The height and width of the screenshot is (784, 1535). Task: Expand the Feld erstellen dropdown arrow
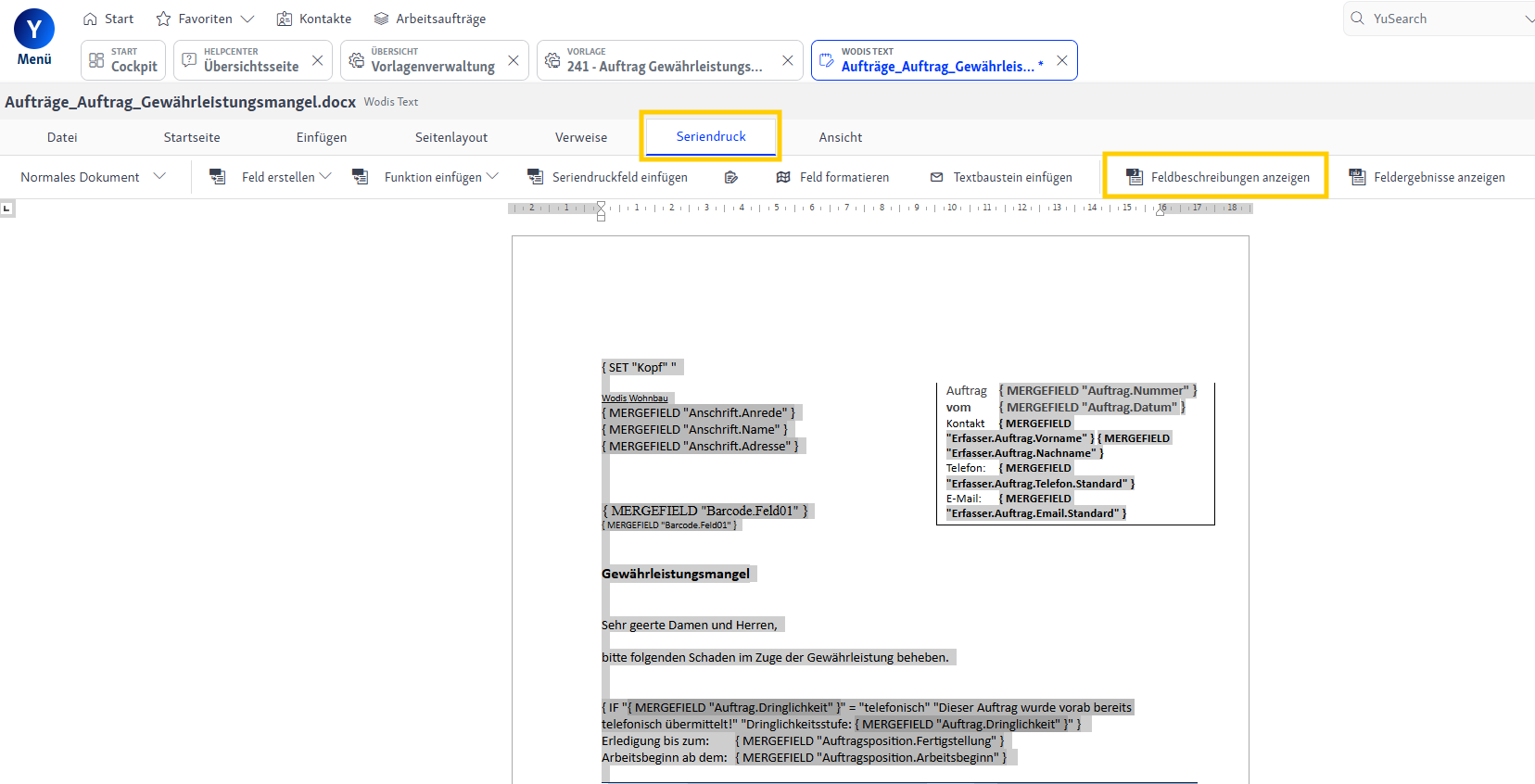pyautogui.click(x=325, y=176)
